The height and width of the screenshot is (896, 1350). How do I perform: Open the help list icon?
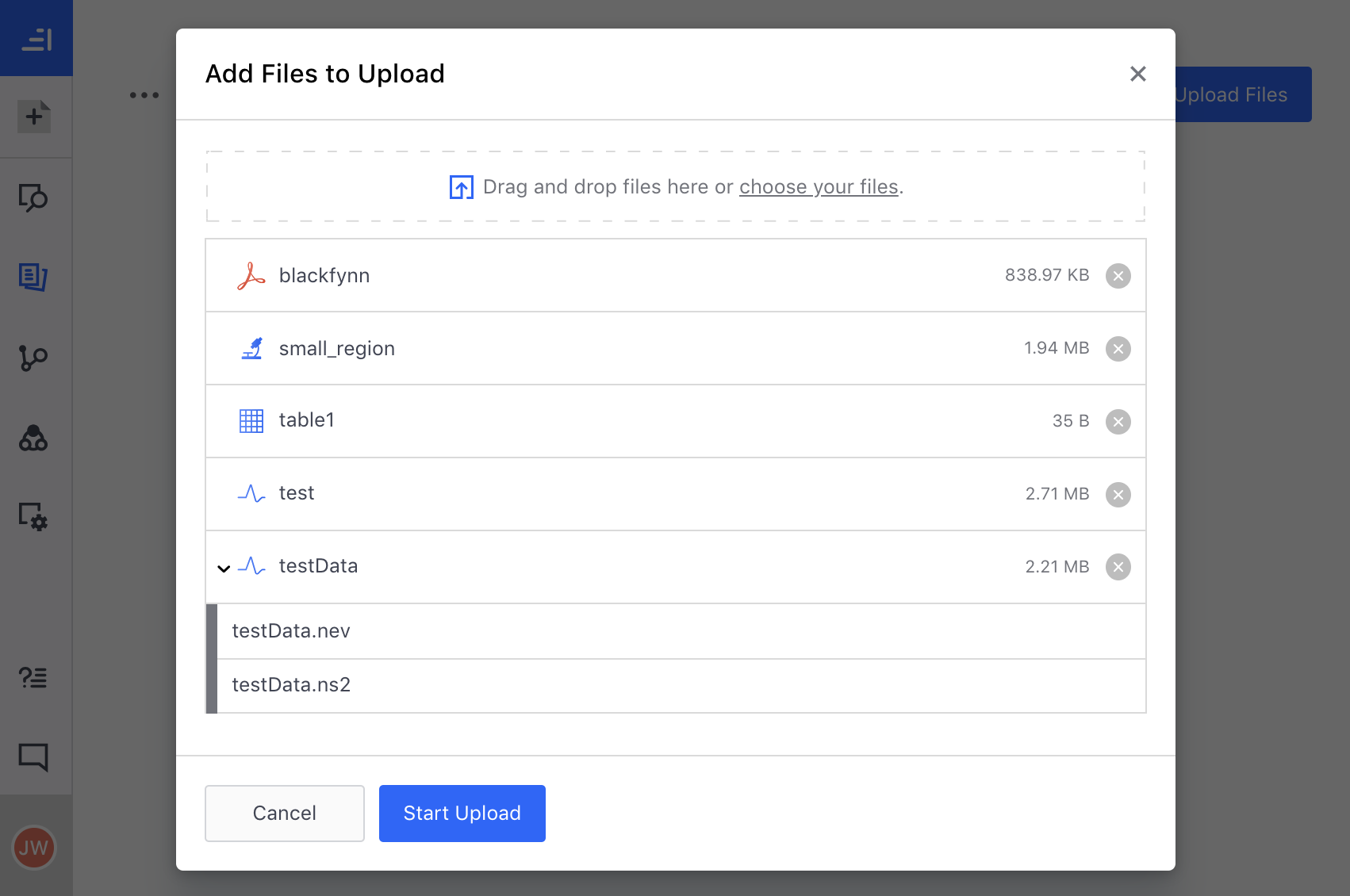(x=33, y=677)
